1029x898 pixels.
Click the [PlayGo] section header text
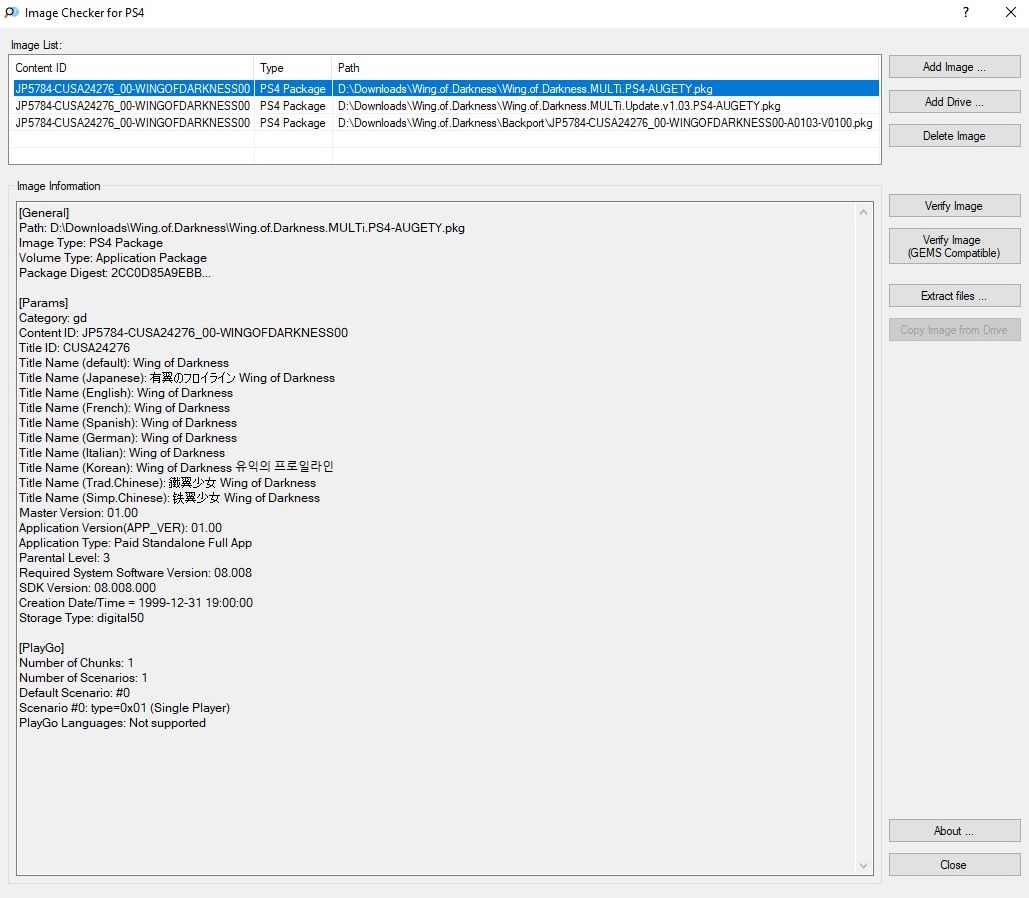41,648
